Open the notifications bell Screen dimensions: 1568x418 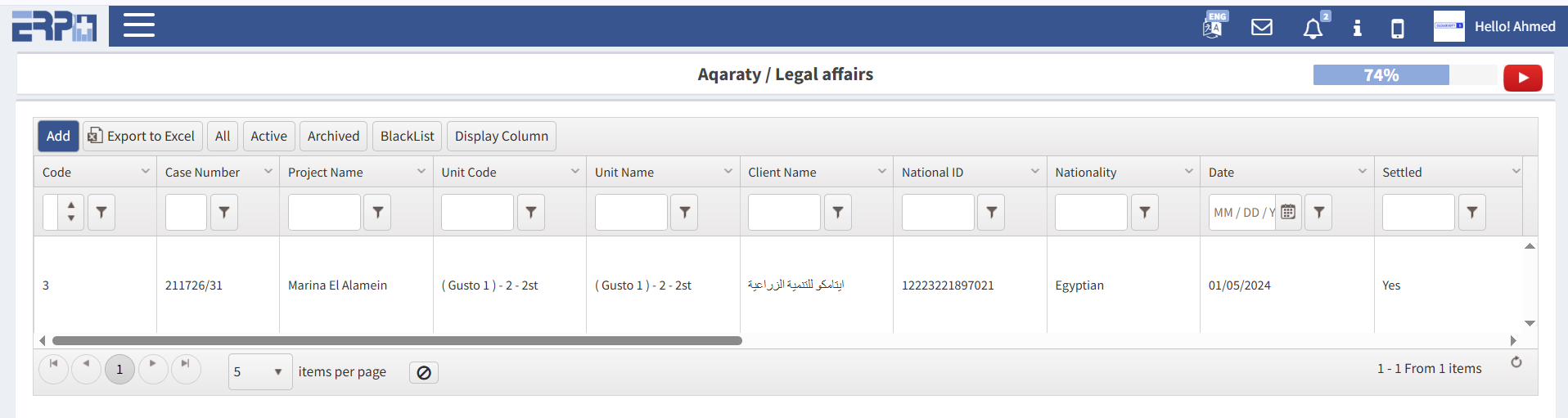(1313, 28)
